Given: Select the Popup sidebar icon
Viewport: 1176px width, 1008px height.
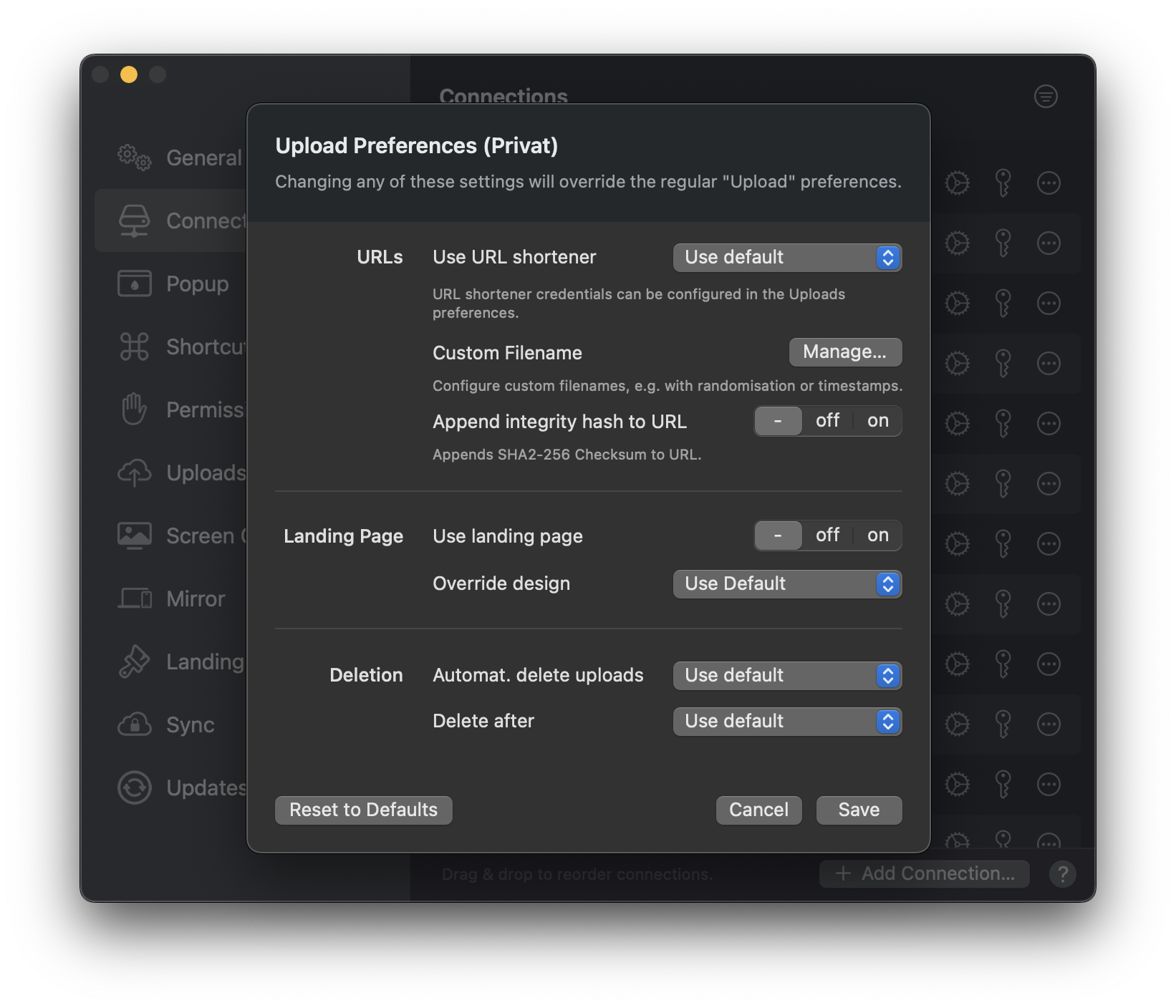Looking at the screenshot, I should click(x=134, y=283).
